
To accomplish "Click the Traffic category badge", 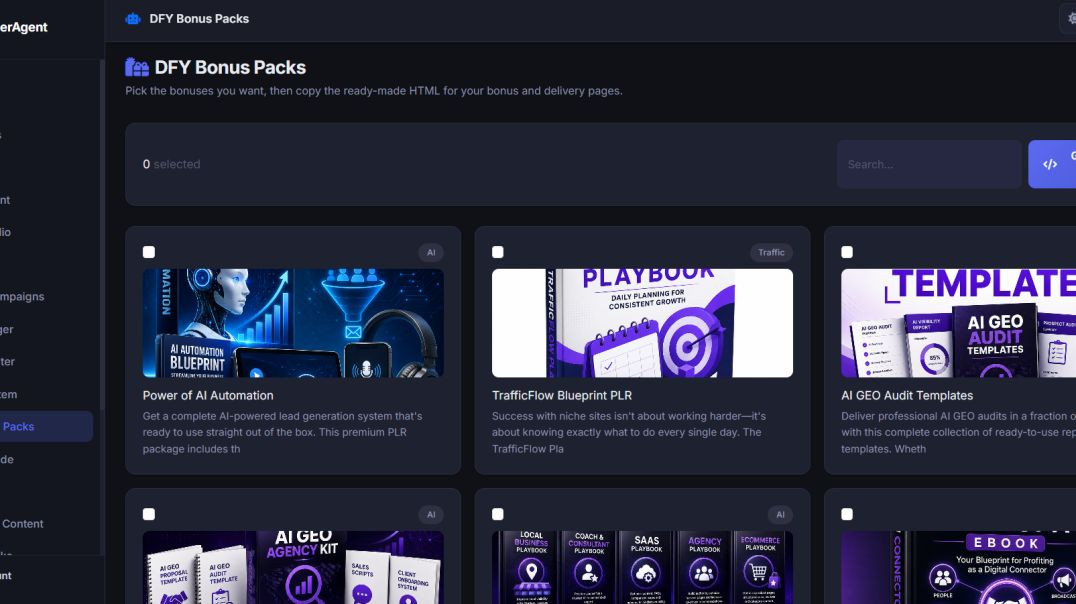I will click(x=771, y=252).
